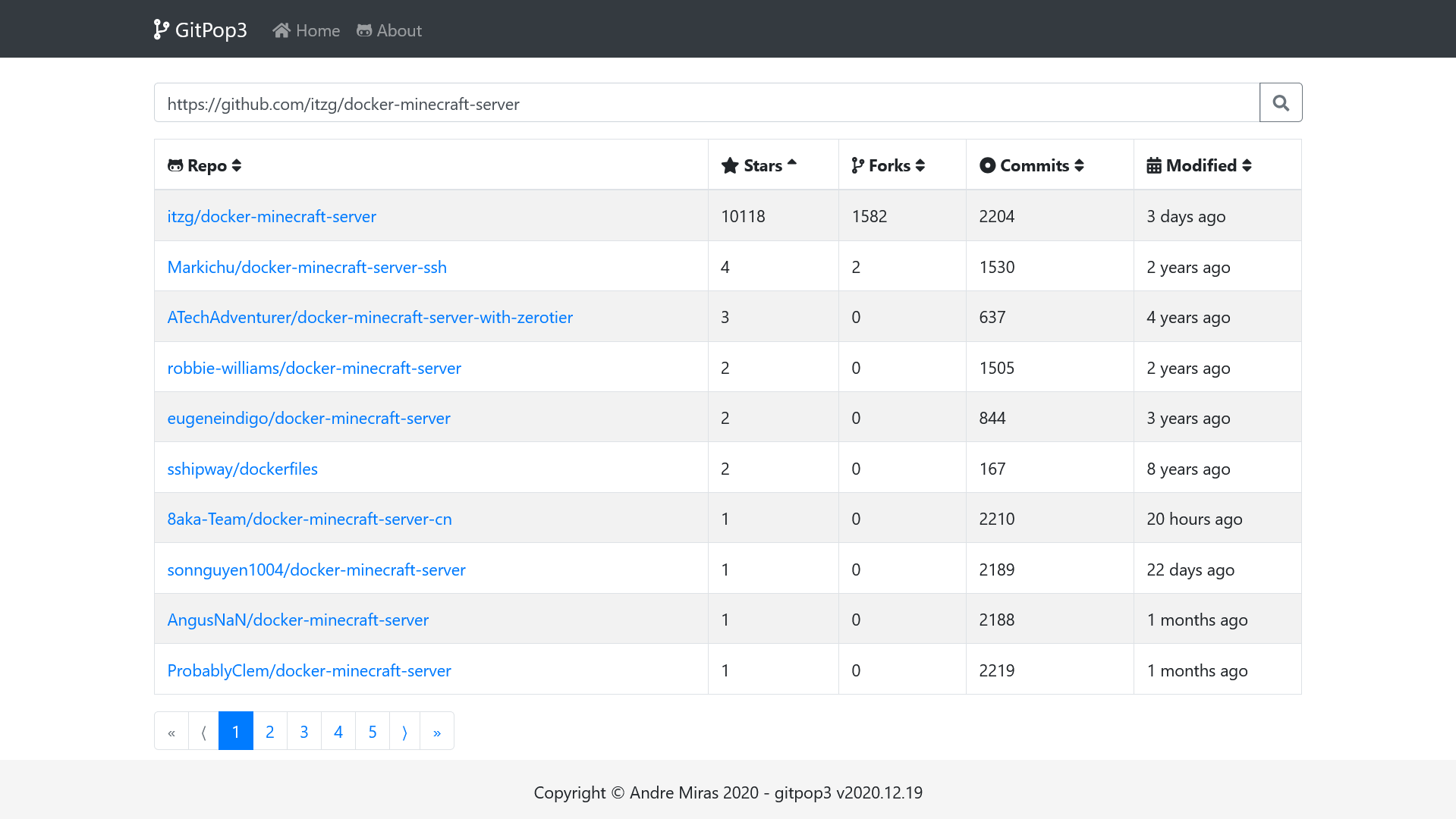
Task: Click the '3 days ago' modified cell
Action: 1218,216
